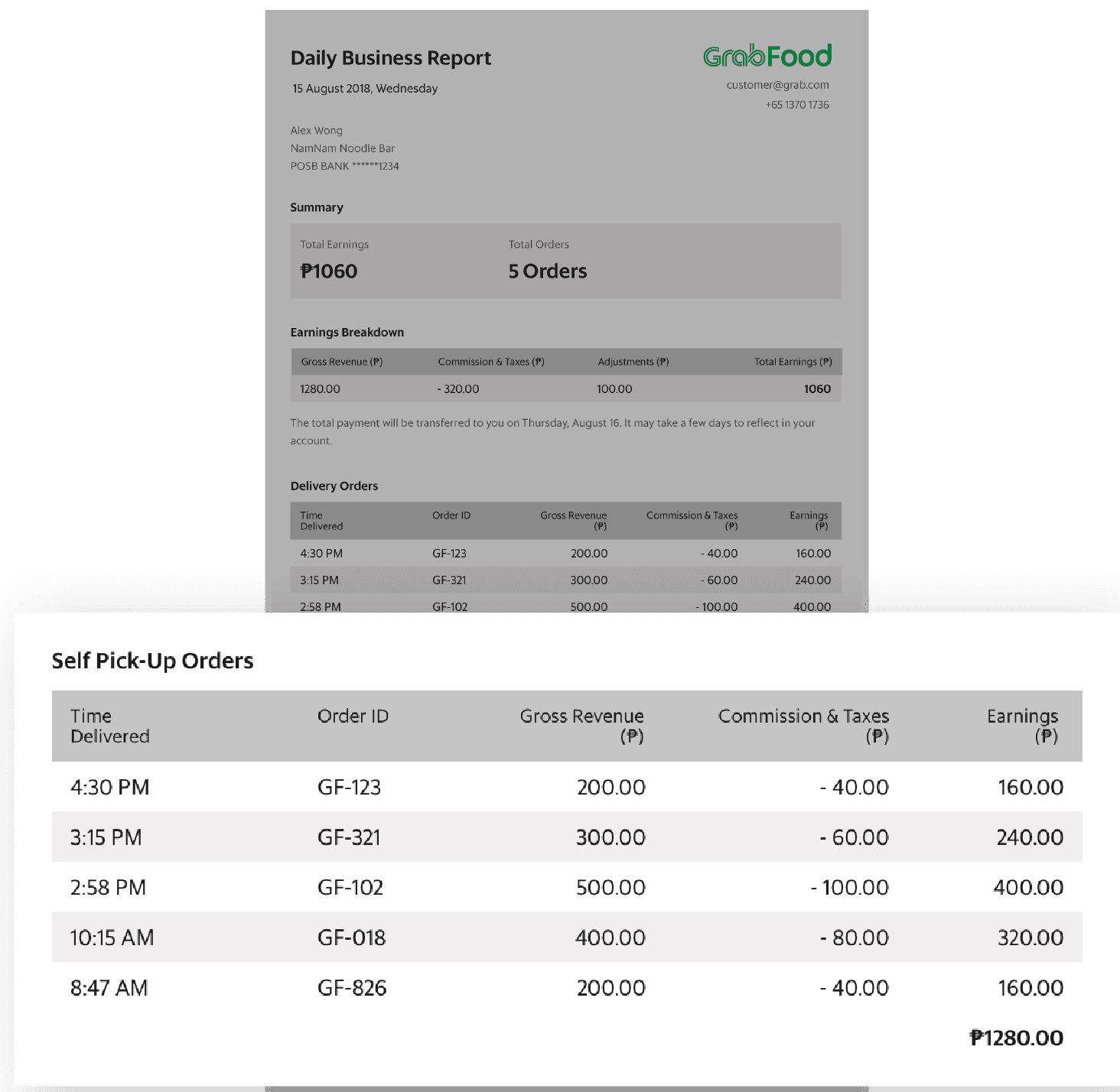Click the Gross Revenue breakdown column header
Viewport: 1120px width, 1092px height.
[x=341, y=362]
